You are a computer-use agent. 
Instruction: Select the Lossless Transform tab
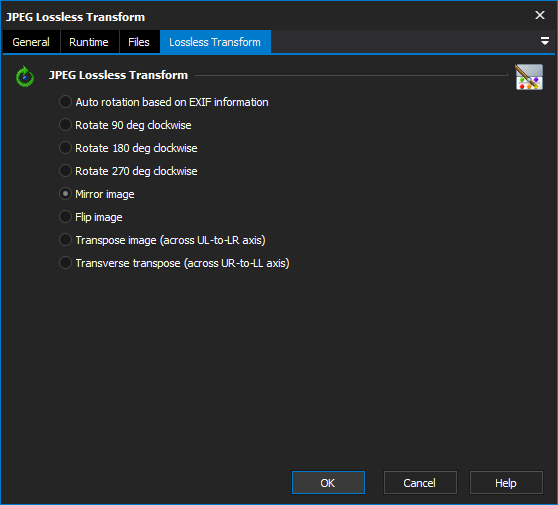pyautogui.click(x=215, y=42)
